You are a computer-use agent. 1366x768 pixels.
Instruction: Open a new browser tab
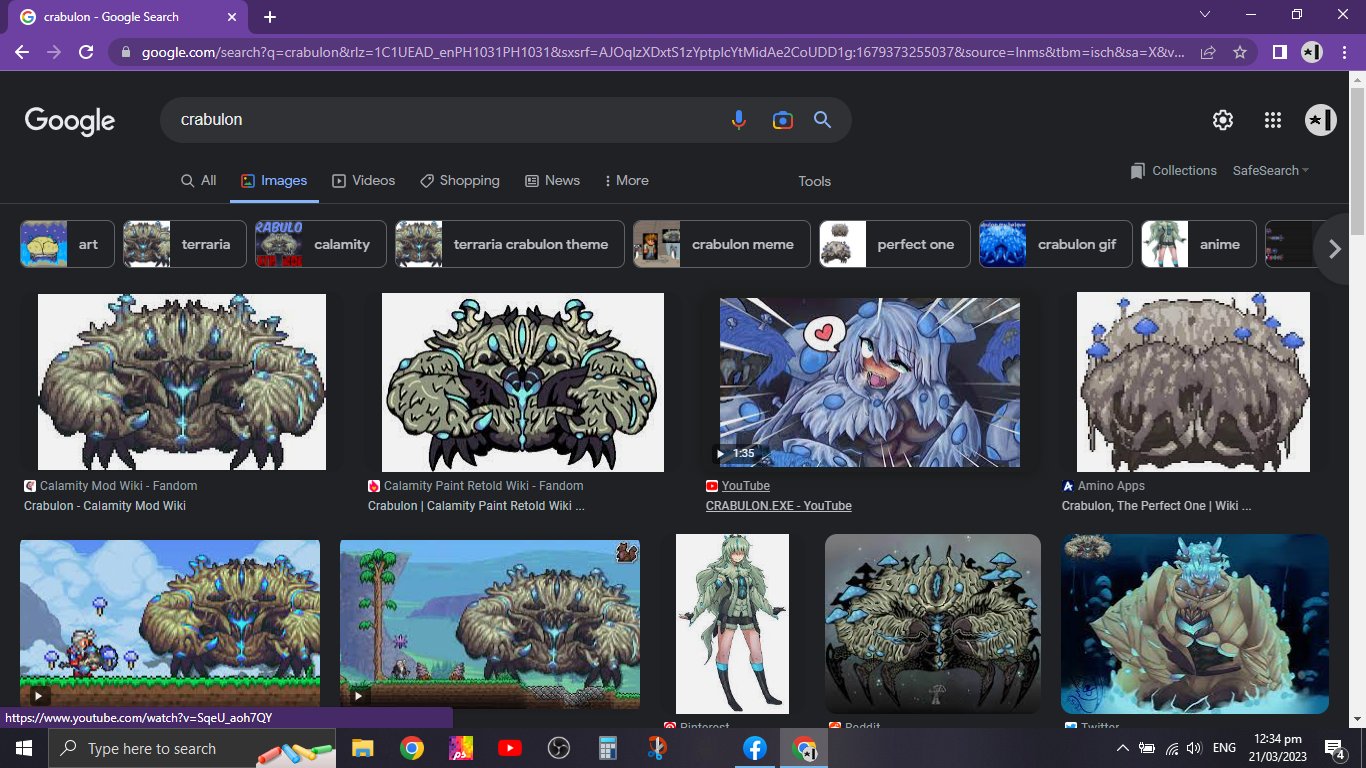(270, 17)
